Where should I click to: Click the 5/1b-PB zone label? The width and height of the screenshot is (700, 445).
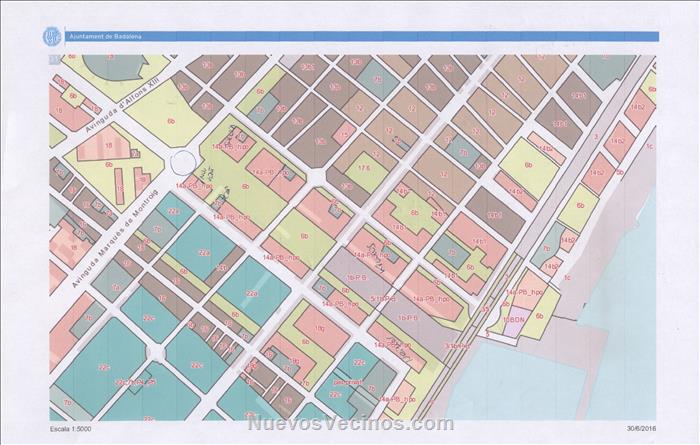point(382,297)
